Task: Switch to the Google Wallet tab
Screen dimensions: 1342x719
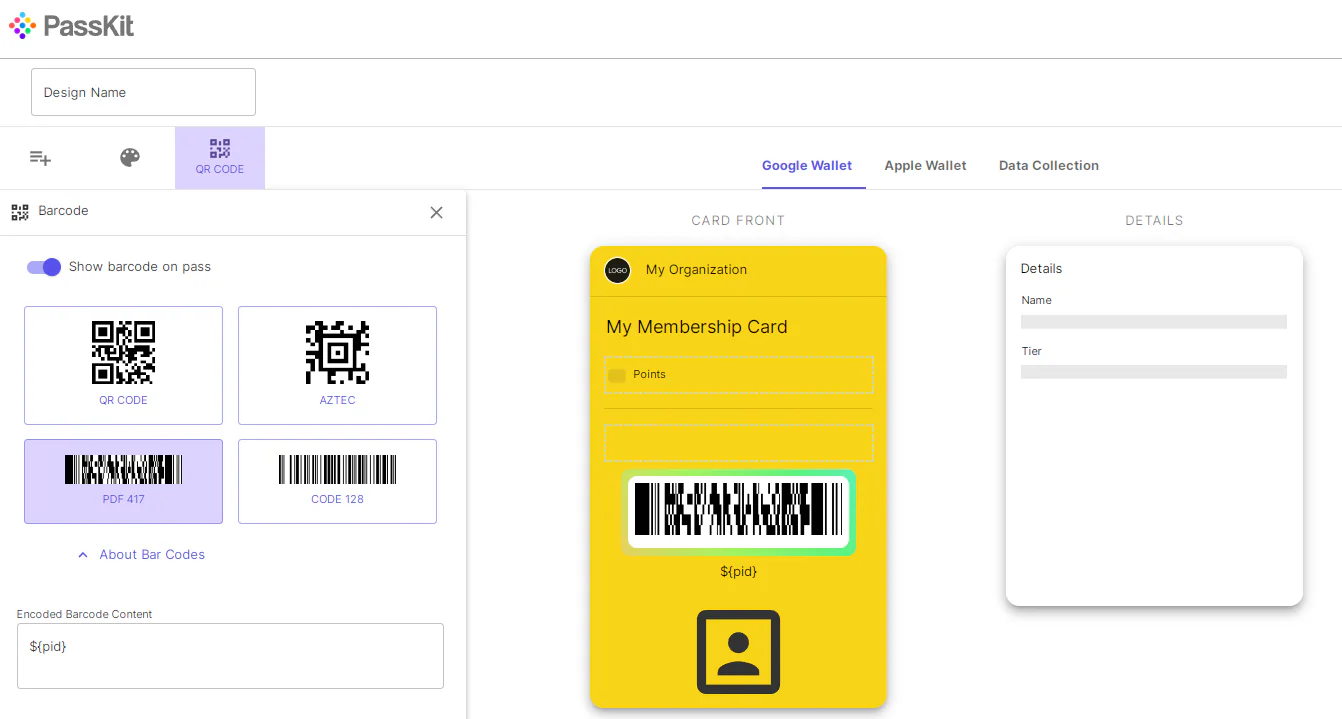Action: 807,165
